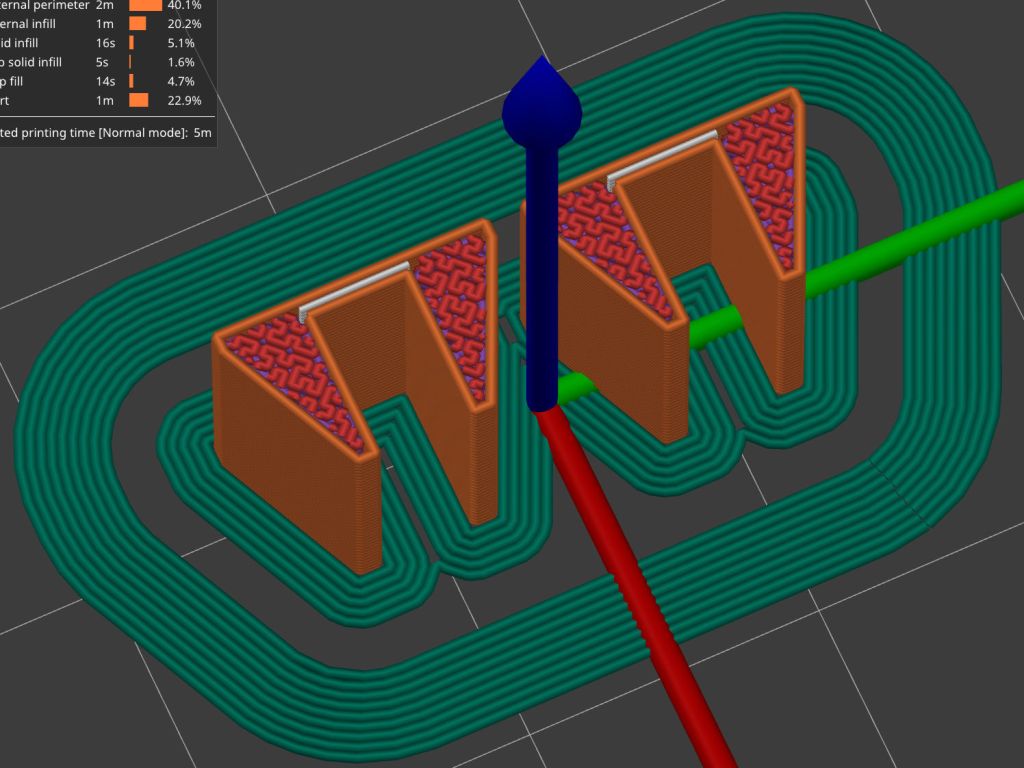The image size is (1024, 768).
Task: Hide Top solid infill feature type
Action: [x=31, y=62]
